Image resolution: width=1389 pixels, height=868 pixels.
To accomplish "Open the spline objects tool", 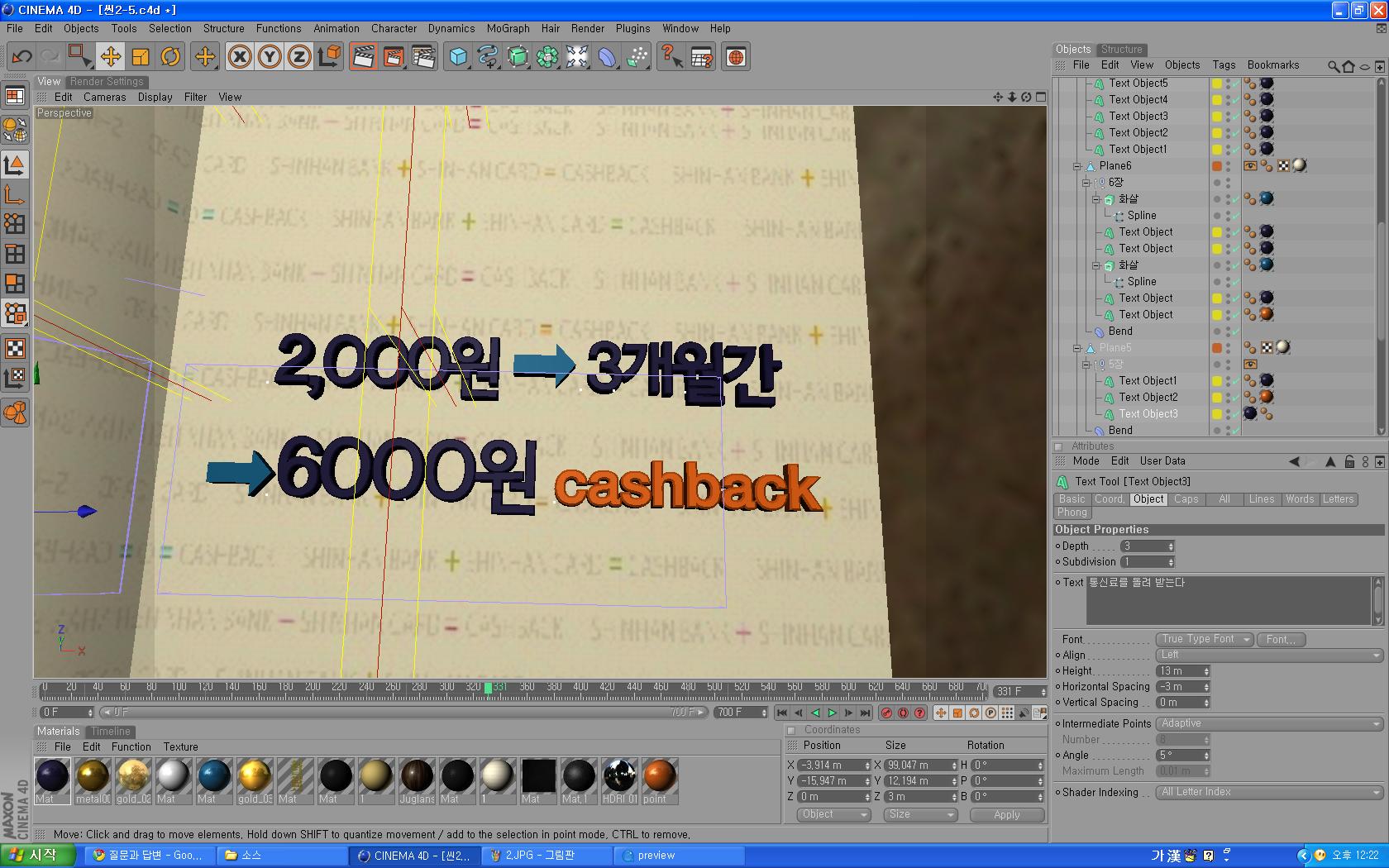I will 488,57.
